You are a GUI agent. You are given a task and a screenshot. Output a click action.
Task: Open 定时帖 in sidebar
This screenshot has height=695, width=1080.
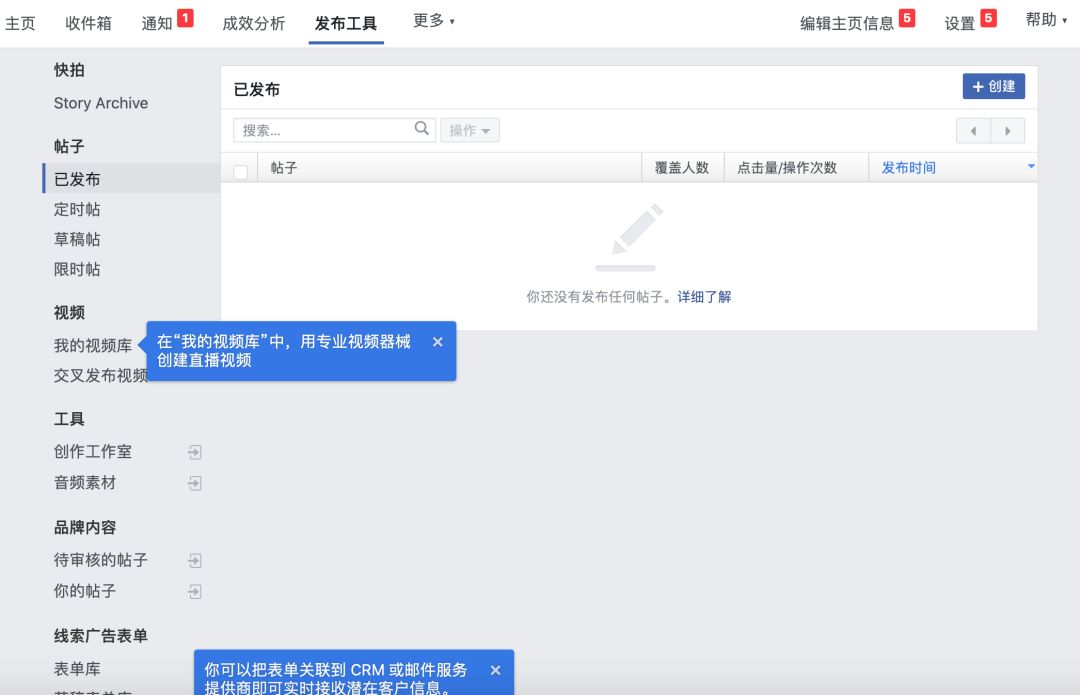point(77,209)
